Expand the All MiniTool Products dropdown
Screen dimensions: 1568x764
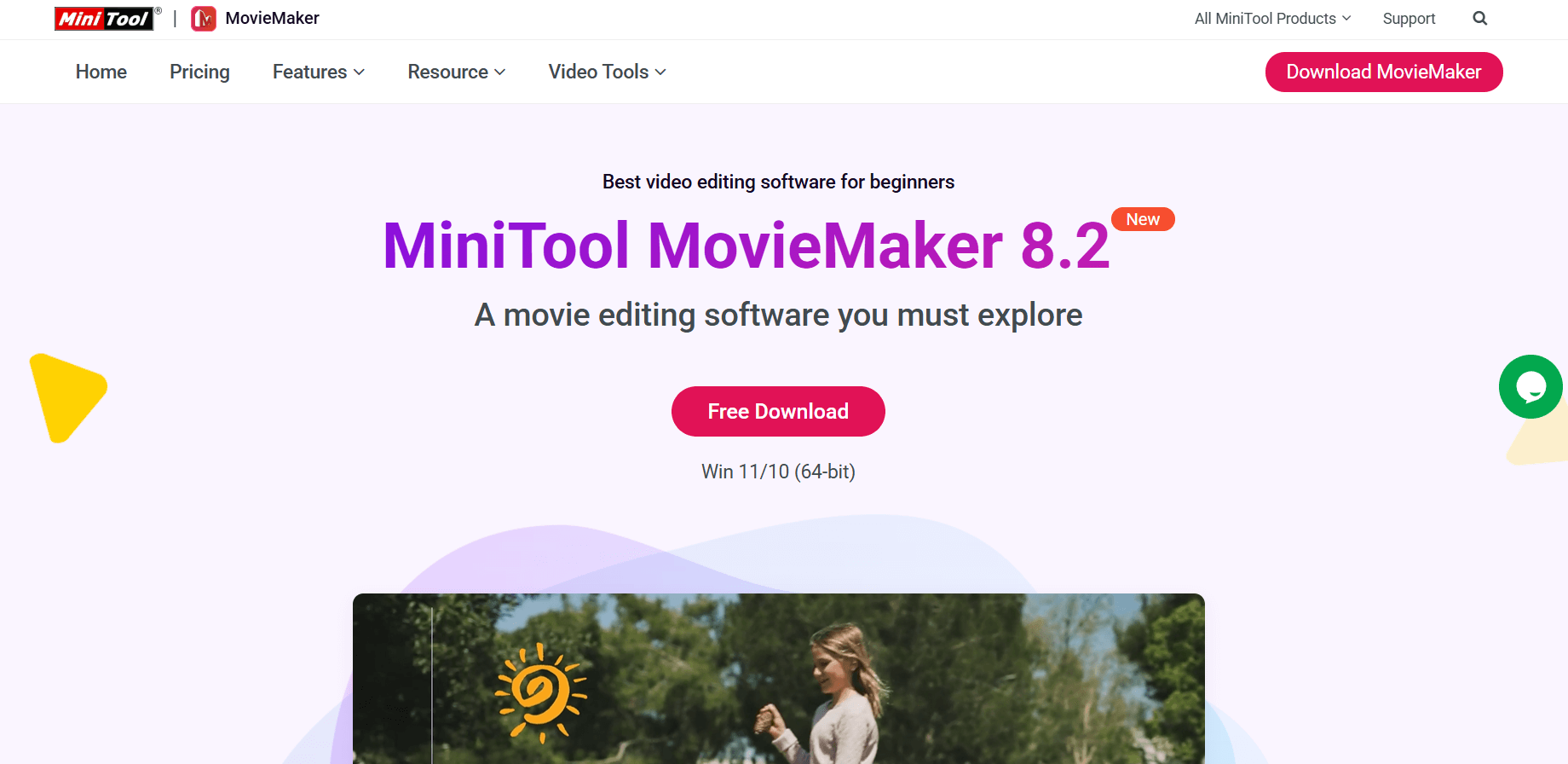(1272, 19)
